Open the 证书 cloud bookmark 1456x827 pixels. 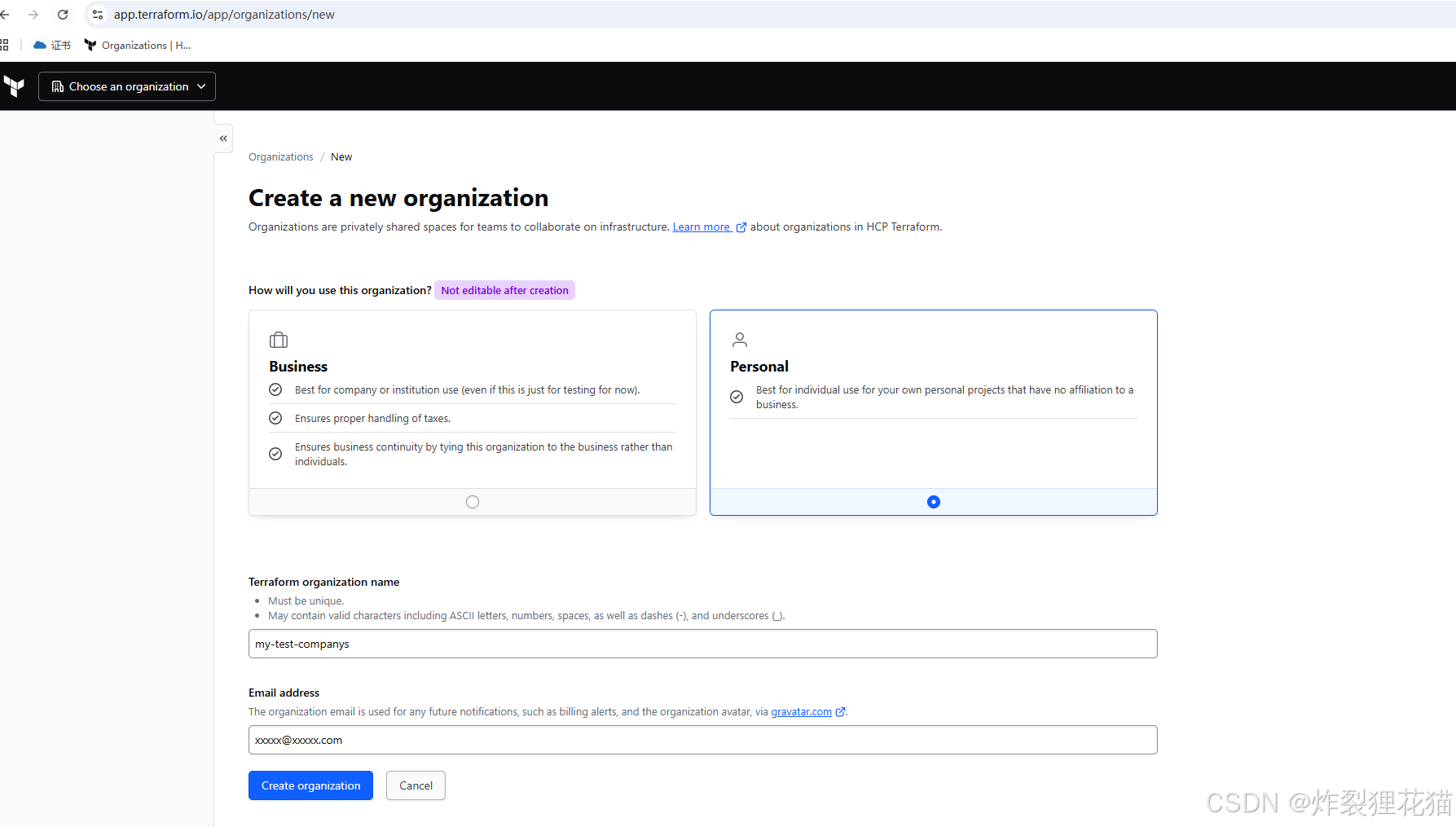pyautogui.click(x=51, y=46)
